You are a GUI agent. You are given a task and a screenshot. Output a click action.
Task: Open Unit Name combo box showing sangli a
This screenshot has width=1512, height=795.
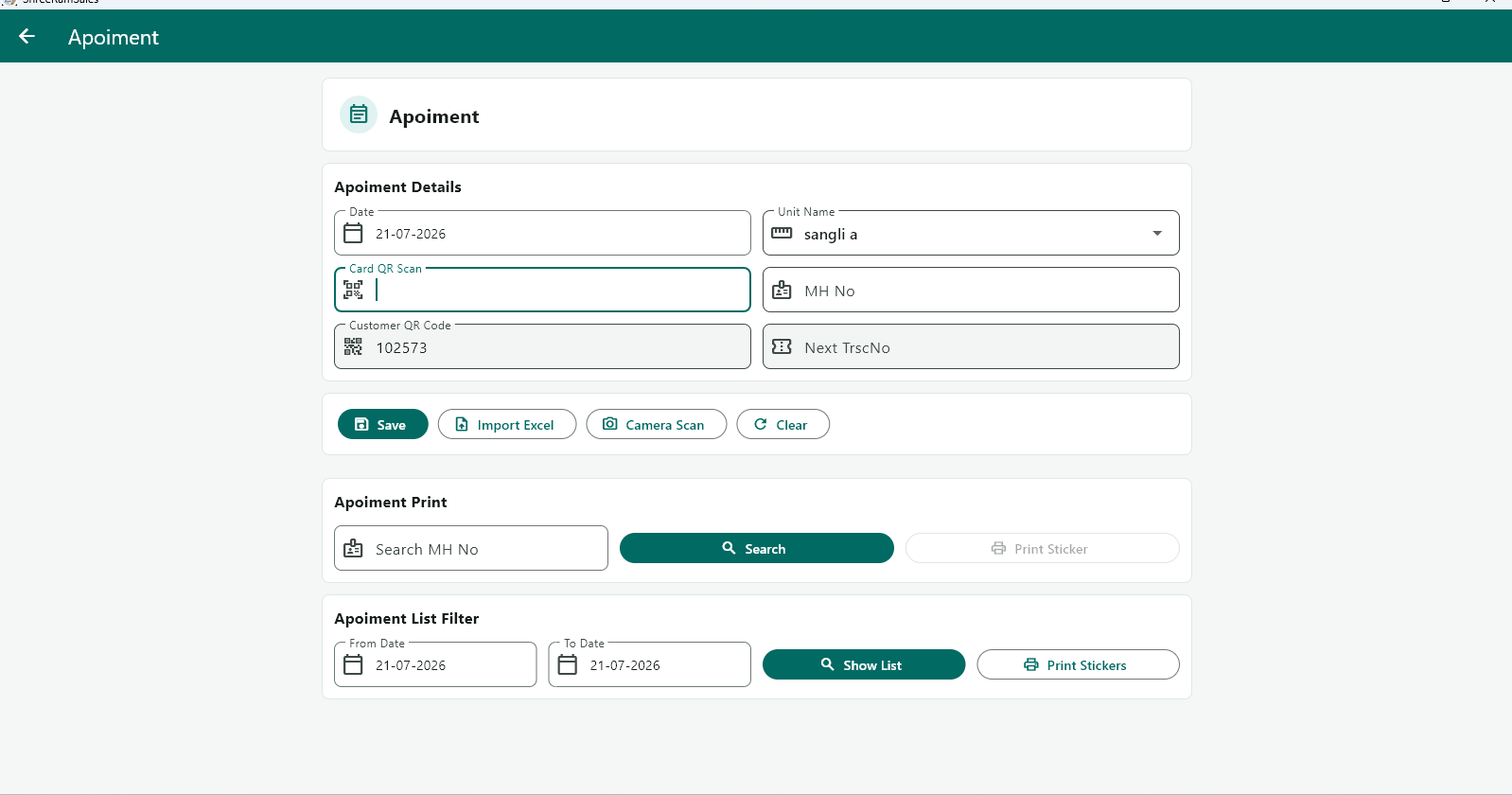tap(971, 233)
